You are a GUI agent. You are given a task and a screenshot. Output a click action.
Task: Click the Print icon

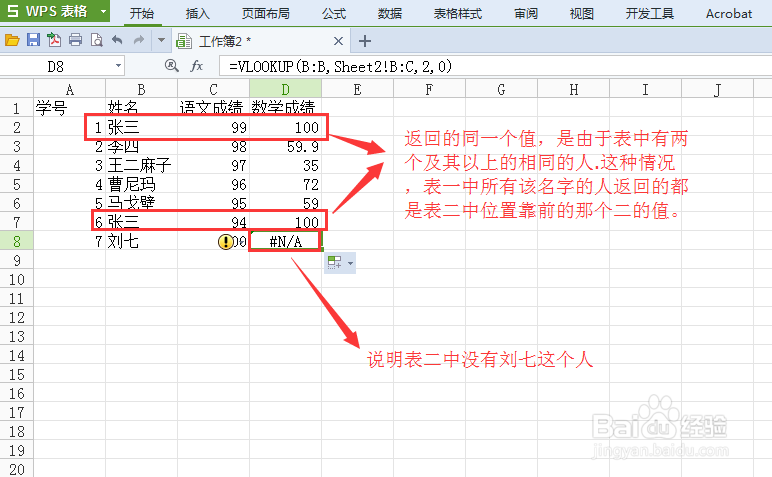pyautogui.click(x=75, y=40)
